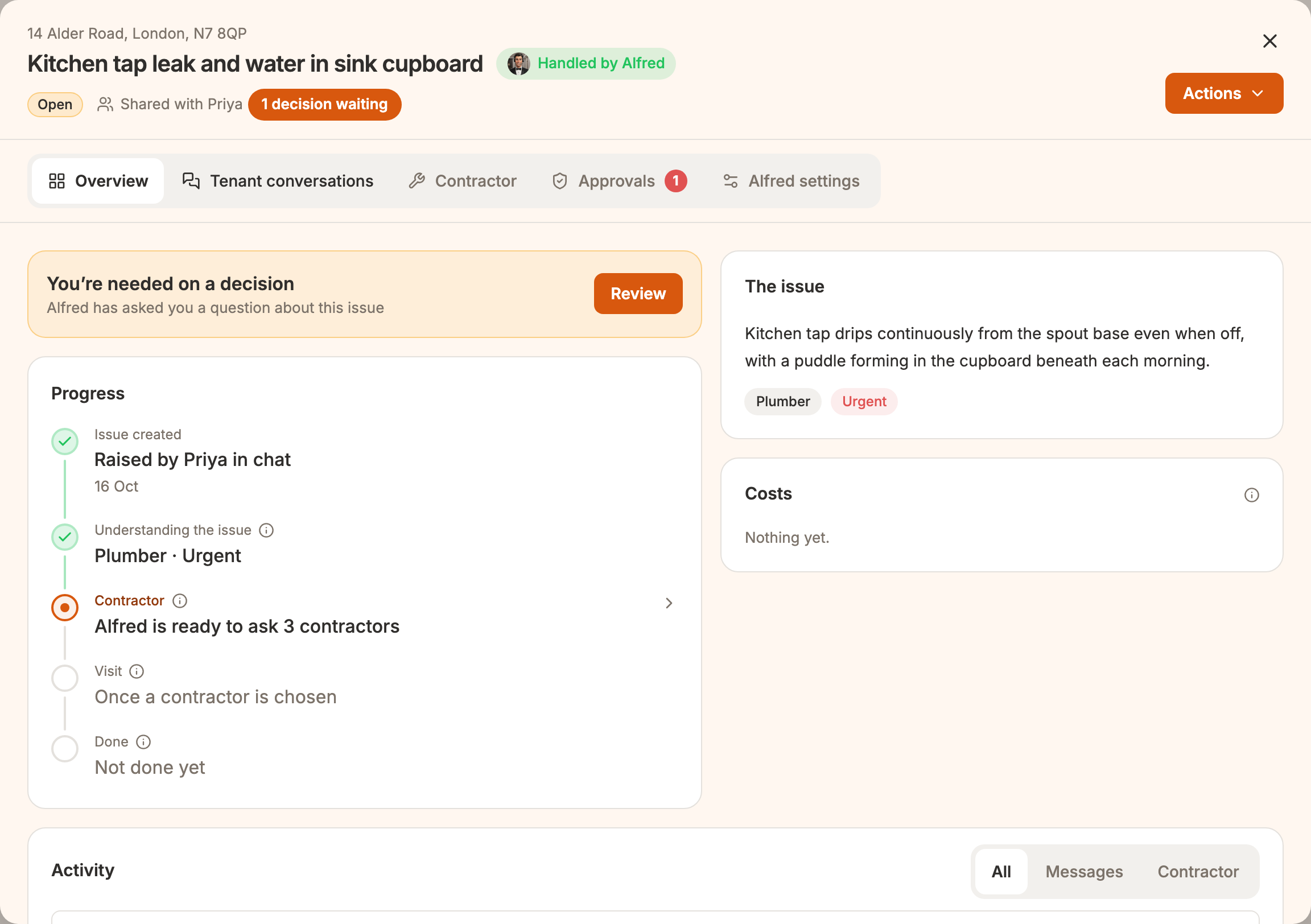The width and height of the screenshot is (1311, 924).
Task: Click the Review button
Action: [638, 294]
